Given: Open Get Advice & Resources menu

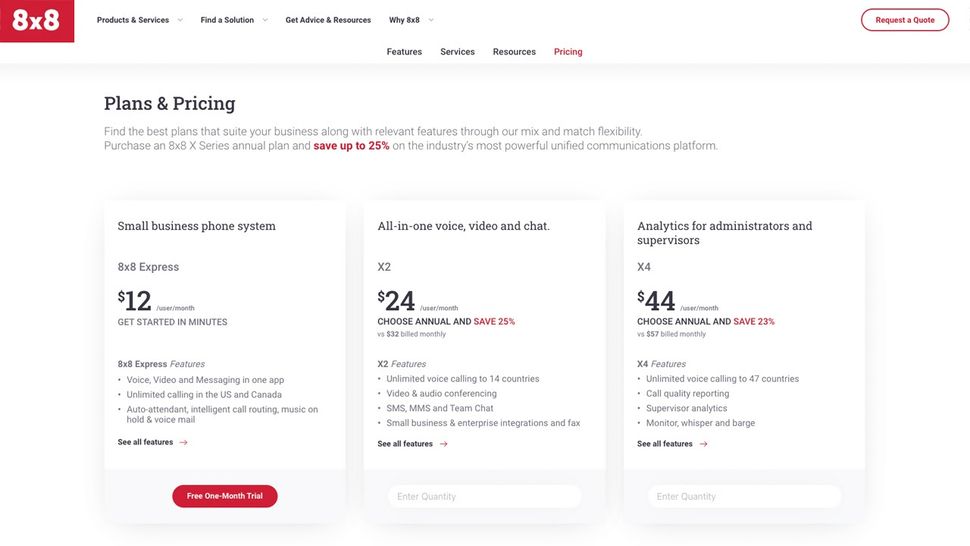Looking at the screenshot, I should (328, 20).
